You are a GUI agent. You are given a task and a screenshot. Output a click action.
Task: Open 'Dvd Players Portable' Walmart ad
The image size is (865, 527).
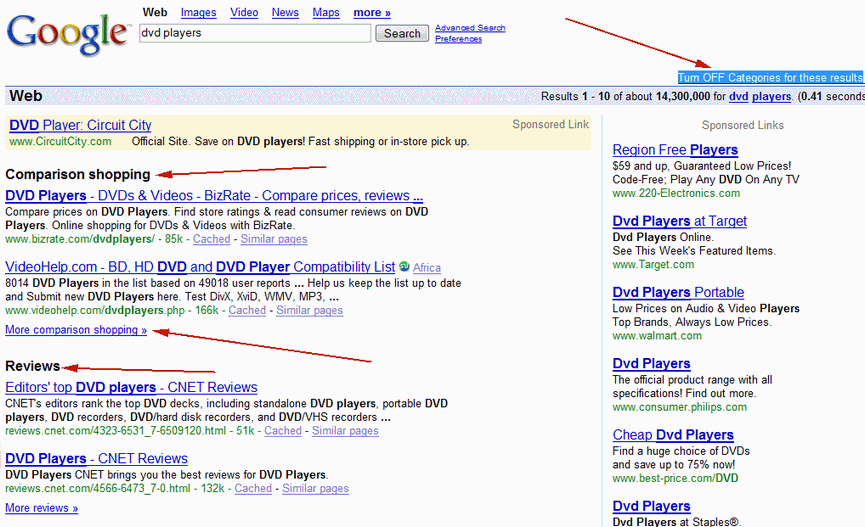[x=679, y=292]
